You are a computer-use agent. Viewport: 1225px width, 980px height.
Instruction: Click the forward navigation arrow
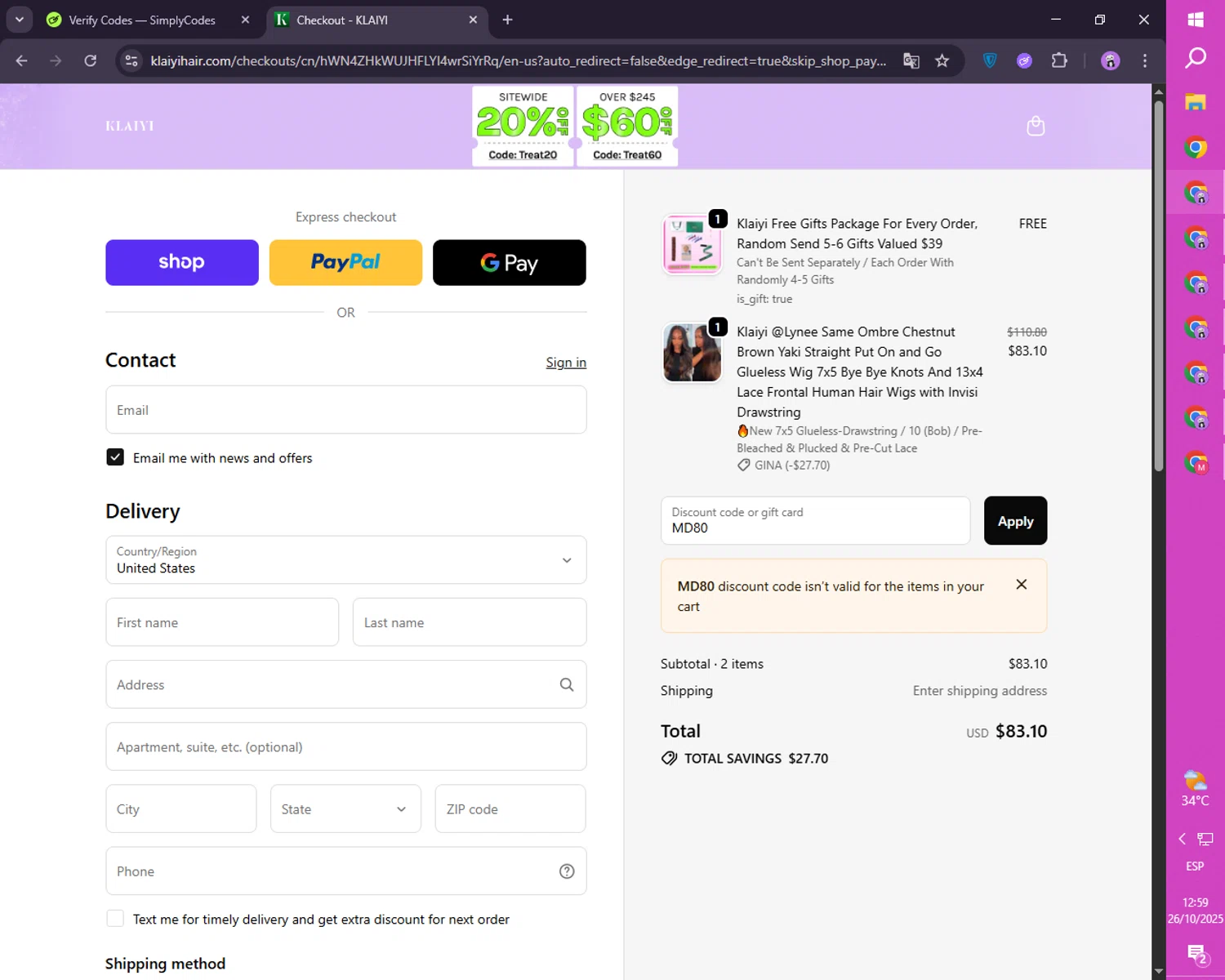coord(56,60)
